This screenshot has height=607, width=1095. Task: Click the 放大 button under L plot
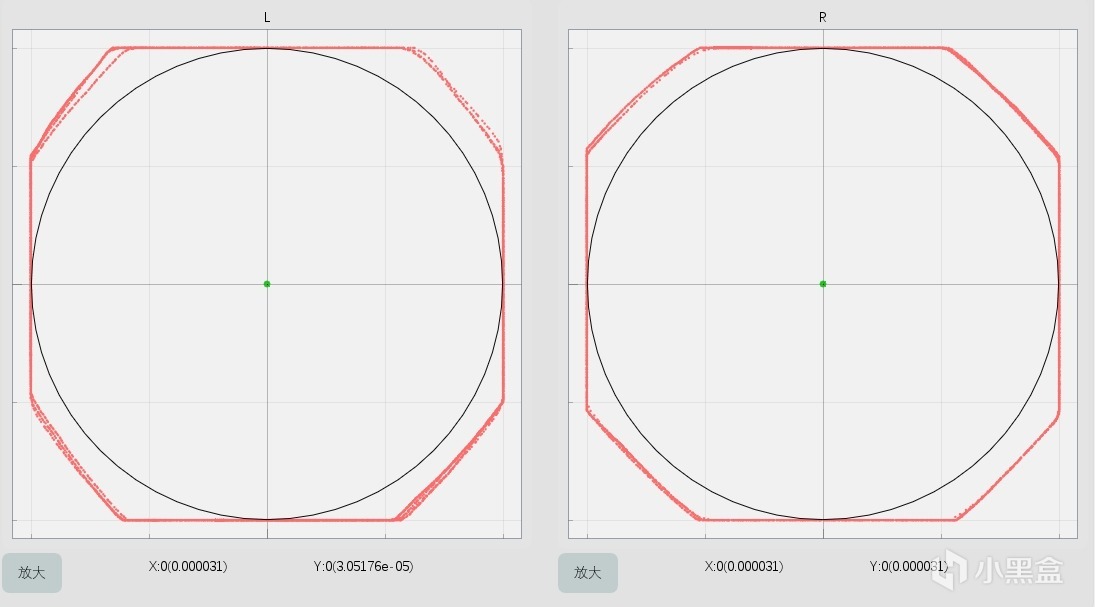pos(32,573)
